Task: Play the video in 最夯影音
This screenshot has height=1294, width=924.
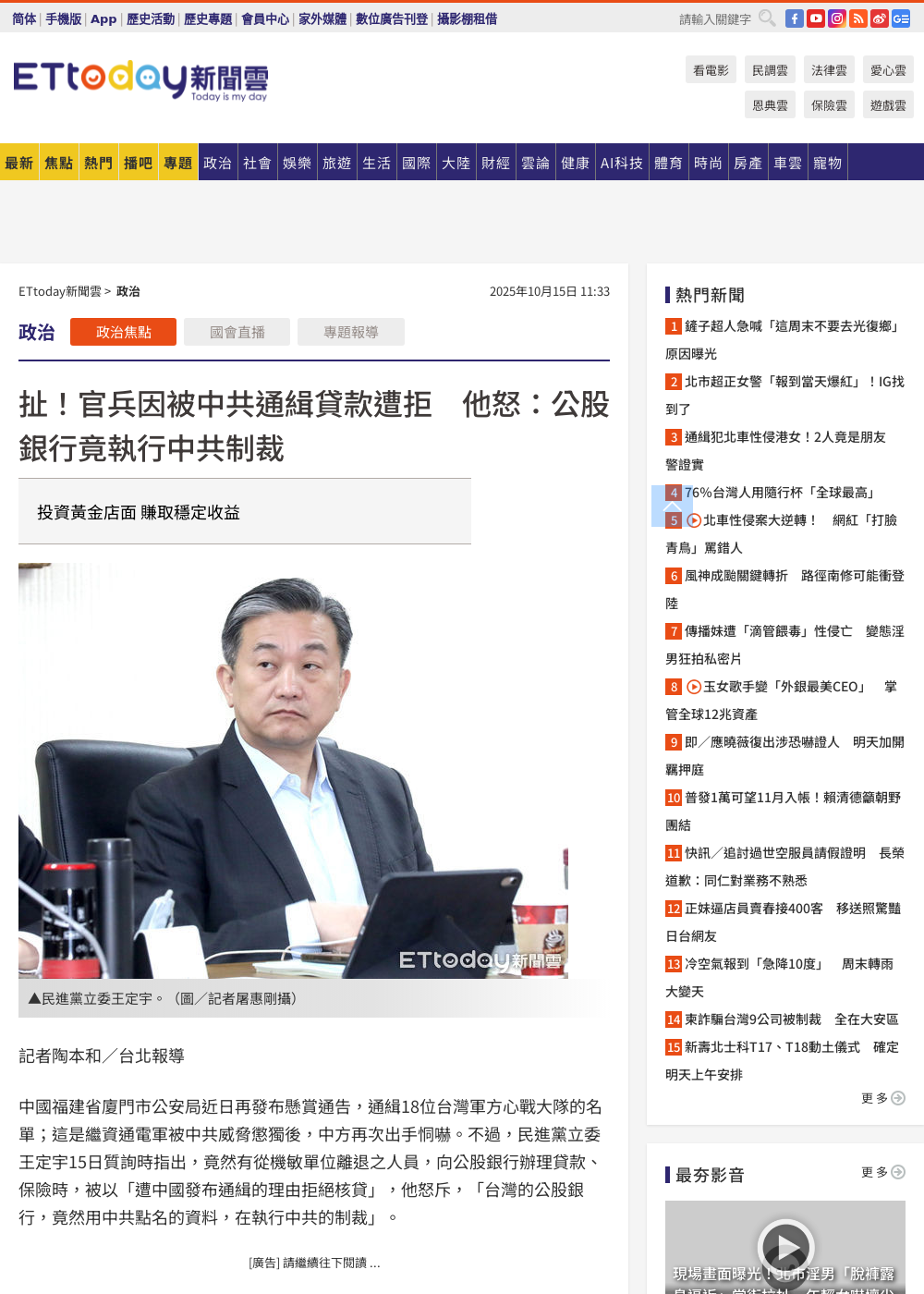Action: click(x=784, y=1248)
